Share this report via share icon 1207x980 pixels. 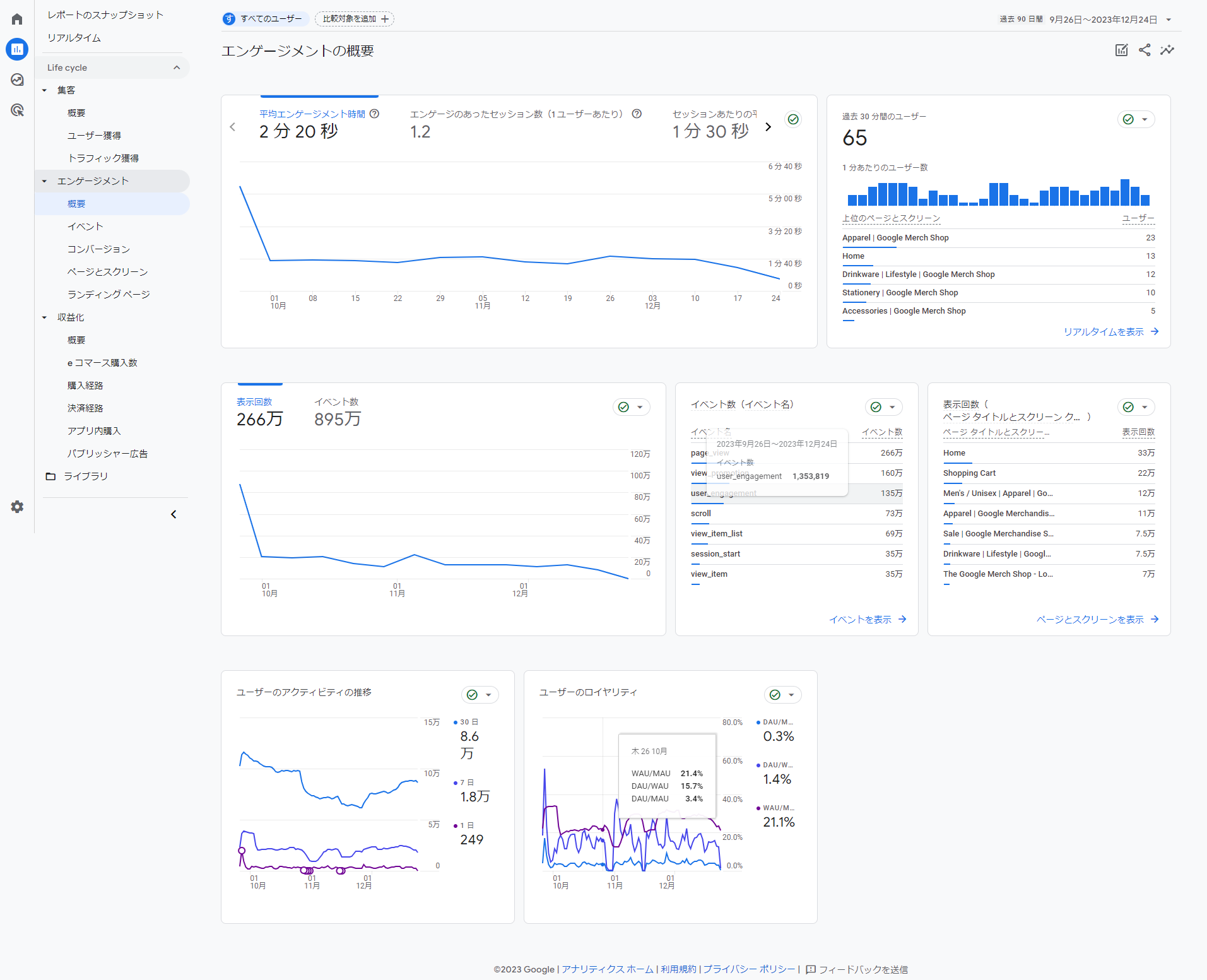(x=1145, y=50)
